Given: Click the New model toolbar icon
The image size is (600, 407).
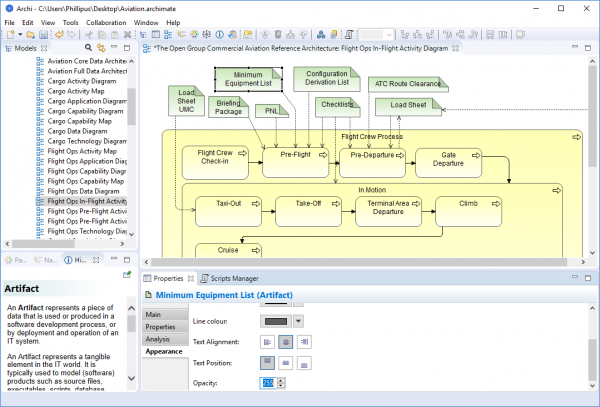Looking at the screenshot, I should tap(10, 35).
